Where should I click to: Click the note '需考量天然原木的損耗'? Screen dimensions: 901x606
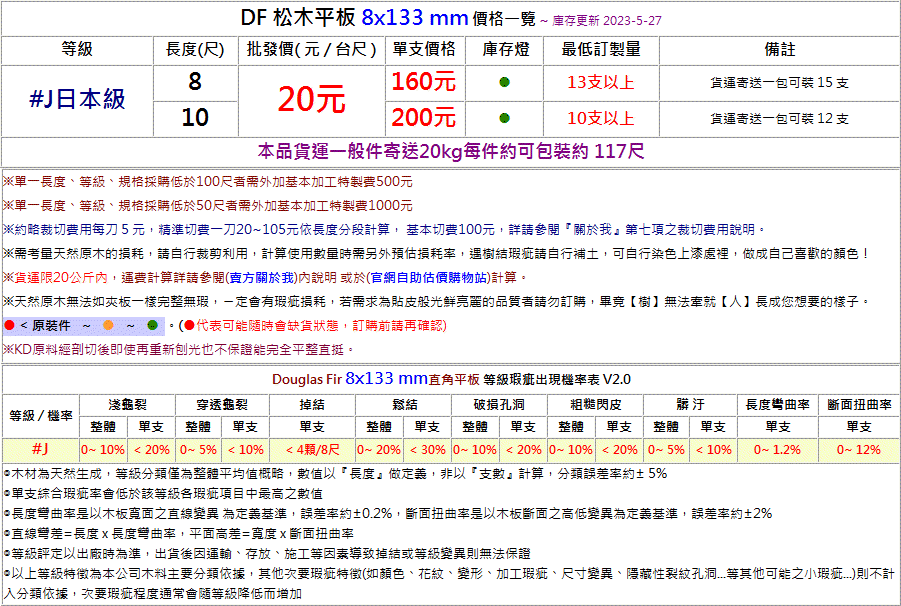click(x=436, y=253)
